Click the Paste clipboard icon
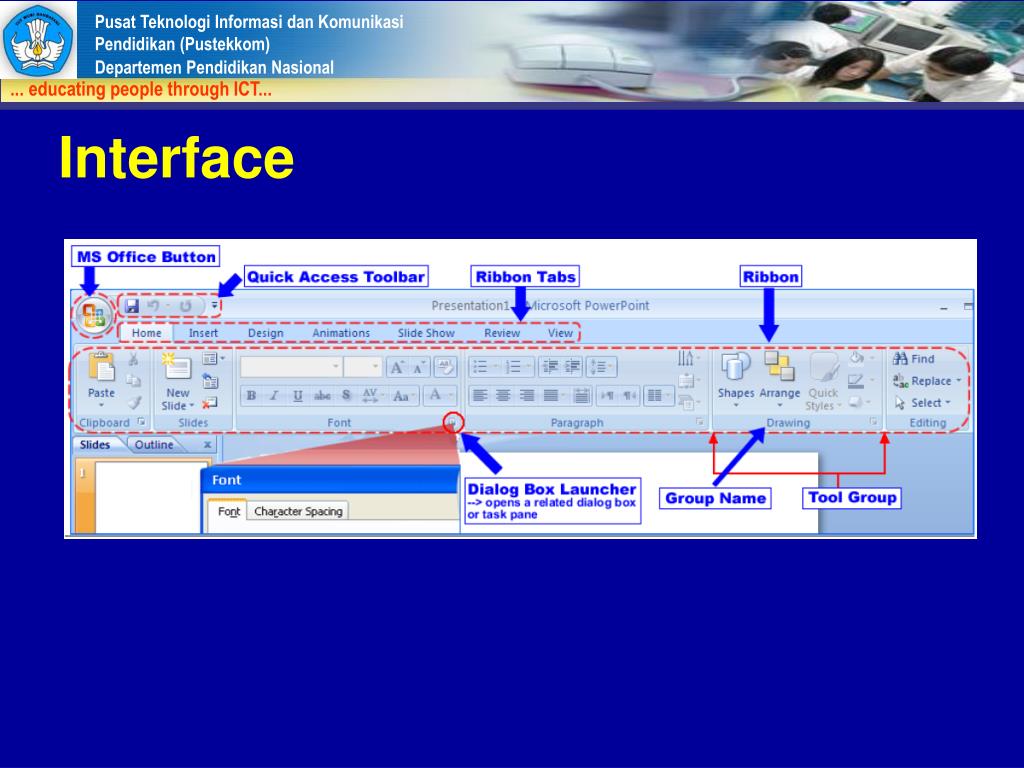 (101, 368)
